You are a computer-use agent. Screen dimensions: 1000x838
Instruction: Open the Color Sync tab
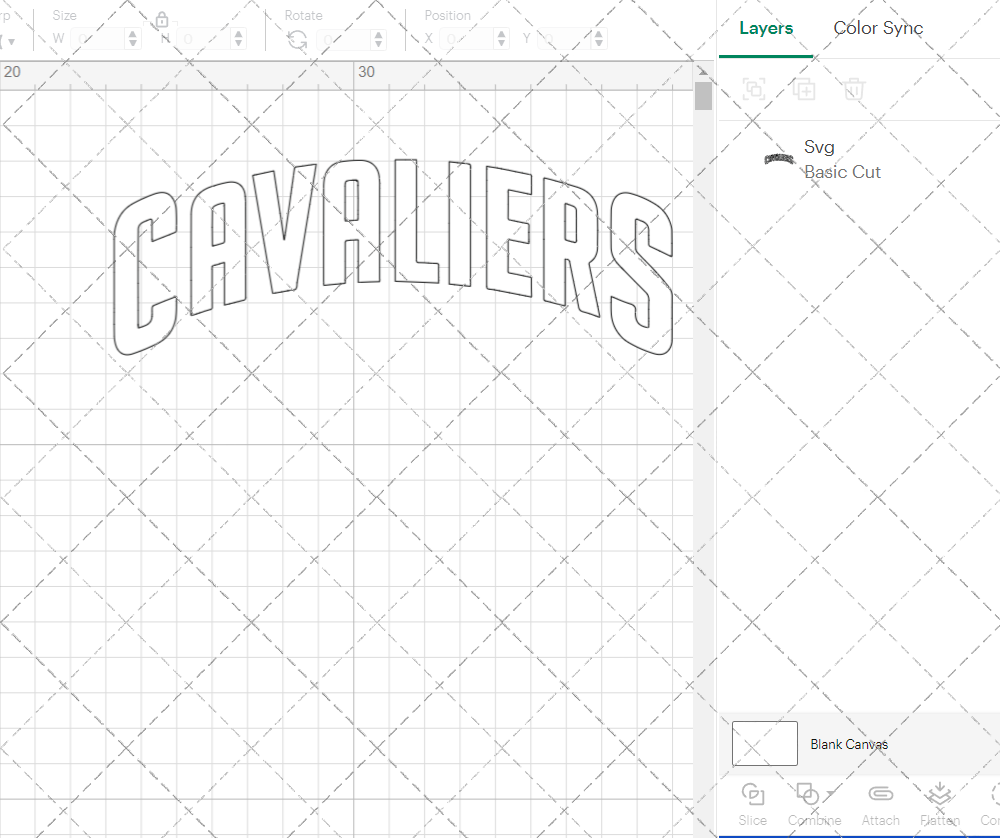[x=878, y=28]
